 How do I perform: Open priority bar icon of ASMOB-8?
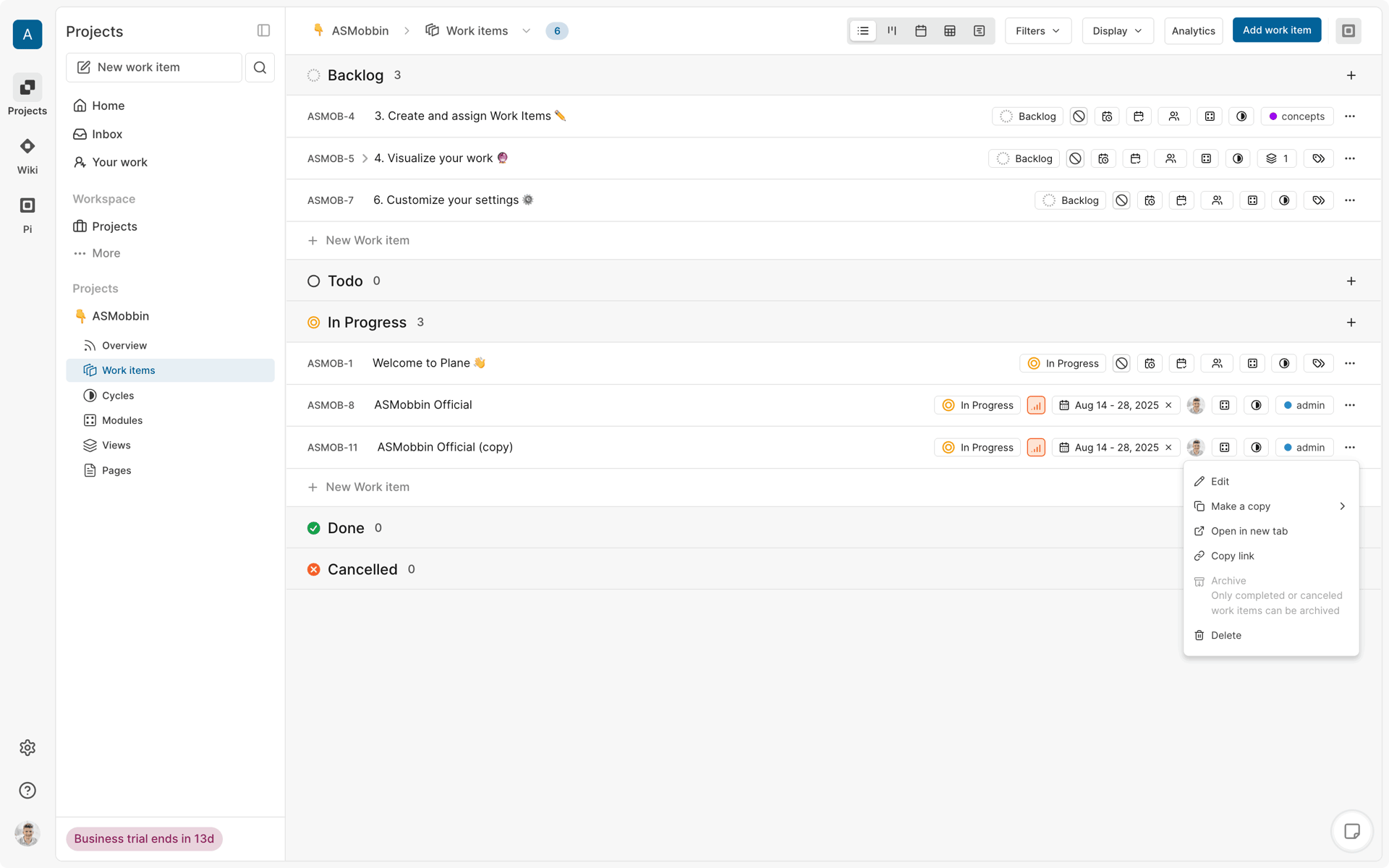[1036, 406]
